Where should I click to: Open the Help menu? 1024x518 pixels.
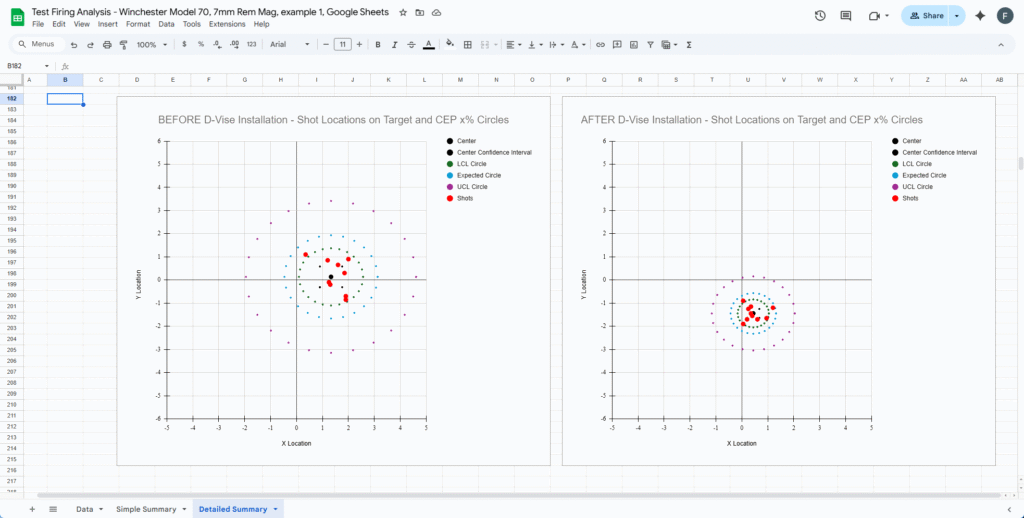pyautogui.click(x=261, y=24)
